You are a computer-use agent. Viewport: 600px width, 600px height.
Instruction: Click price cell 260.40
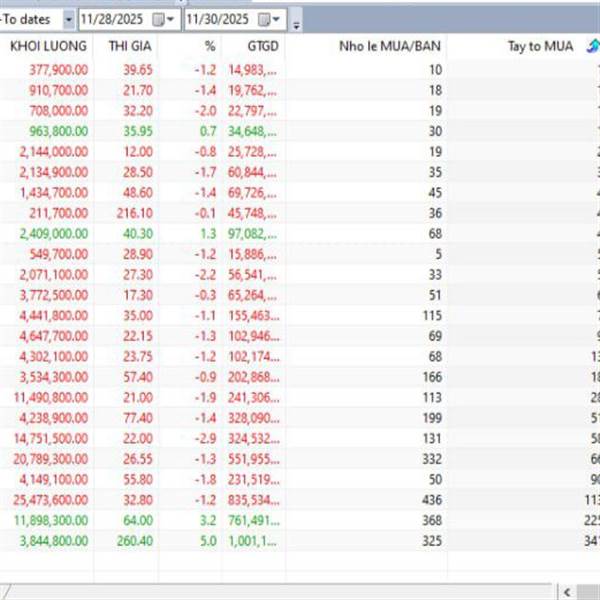(135, 541)
